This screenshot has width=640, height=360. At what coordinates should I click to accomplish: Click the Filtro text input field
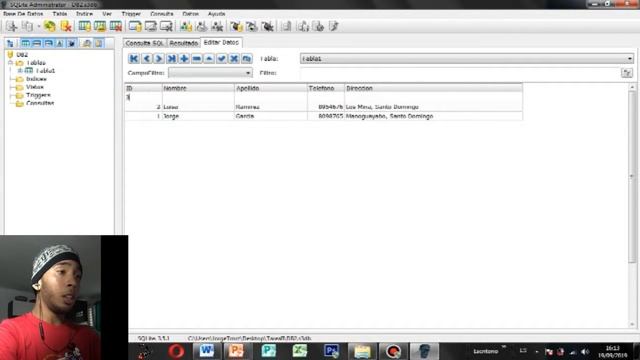(460, 73)
